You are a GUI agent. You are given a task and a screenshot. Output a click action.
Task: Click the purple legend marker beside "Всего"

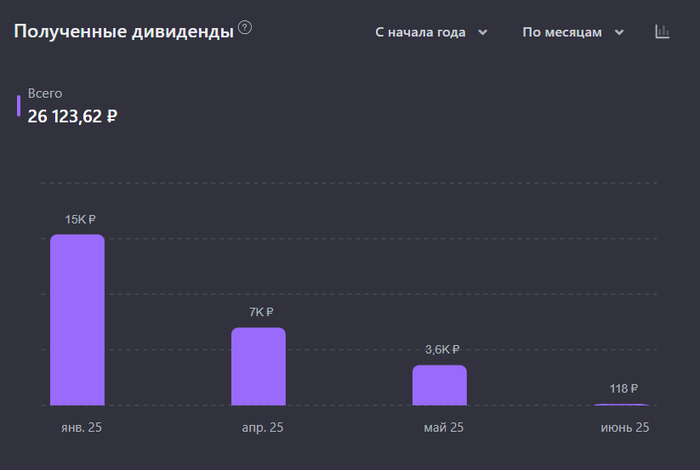(x=18, y=105)
